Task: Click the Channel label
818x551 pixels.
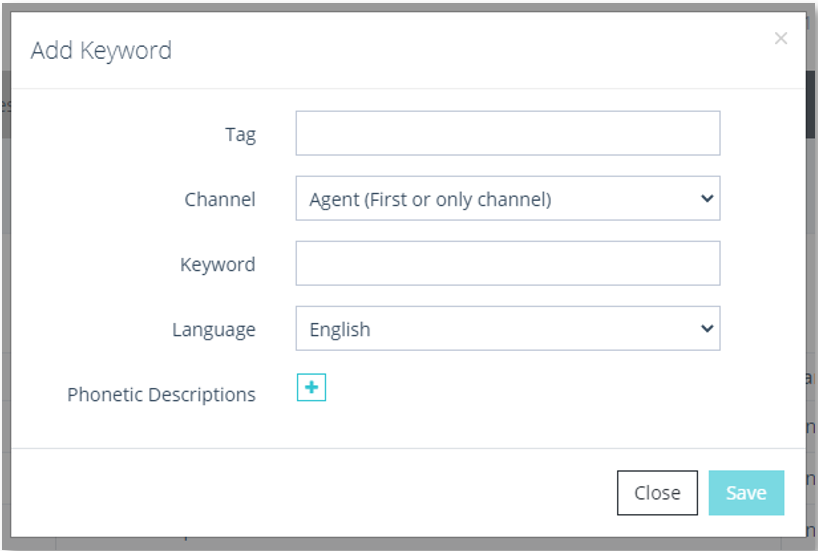Action: coord(220,199)
